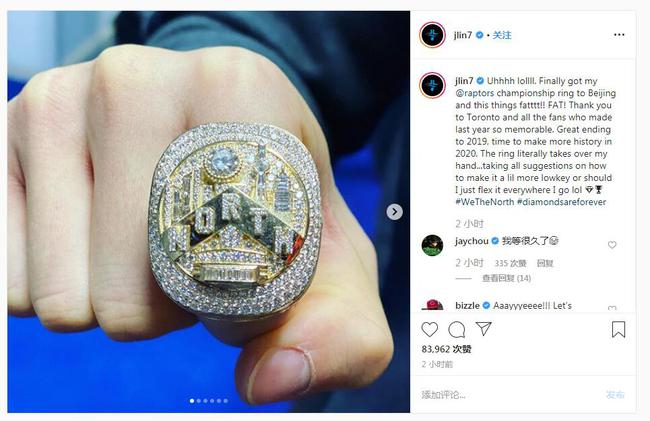
Task: Expand 查看回复 (14) replies
Action: coord(506,278)
